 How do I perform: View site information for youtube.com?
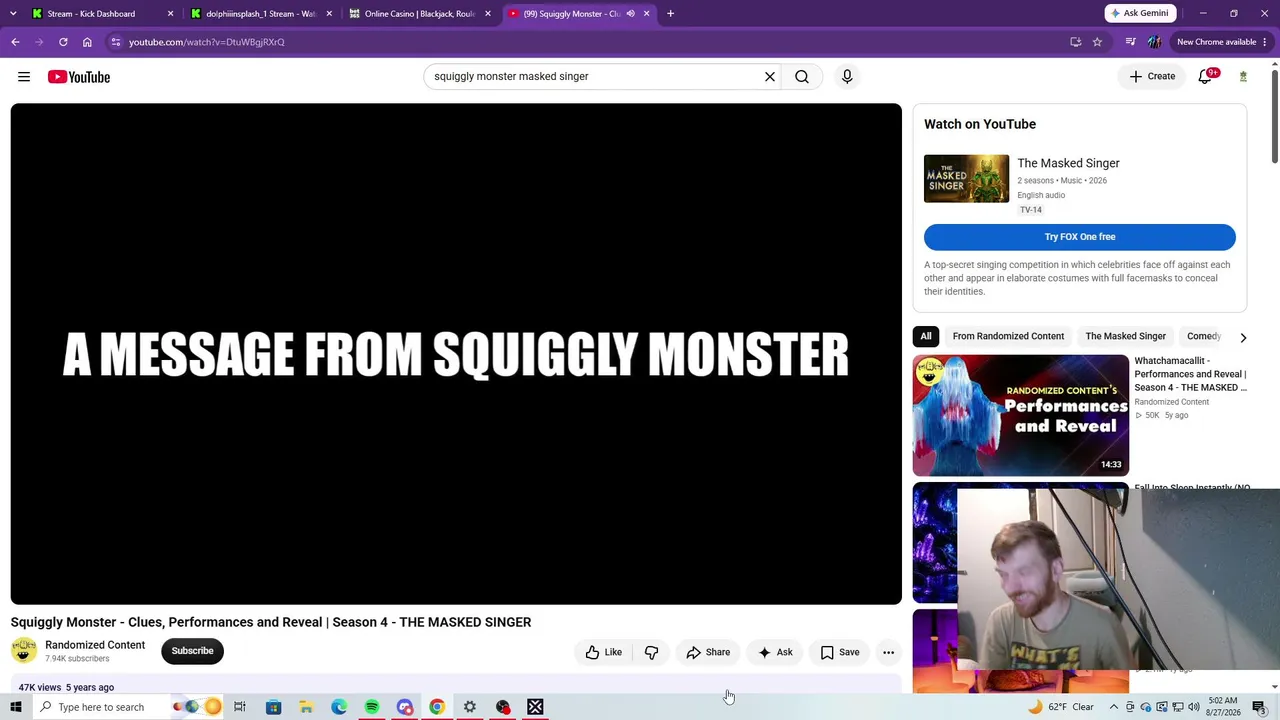(x=116, y=42)
